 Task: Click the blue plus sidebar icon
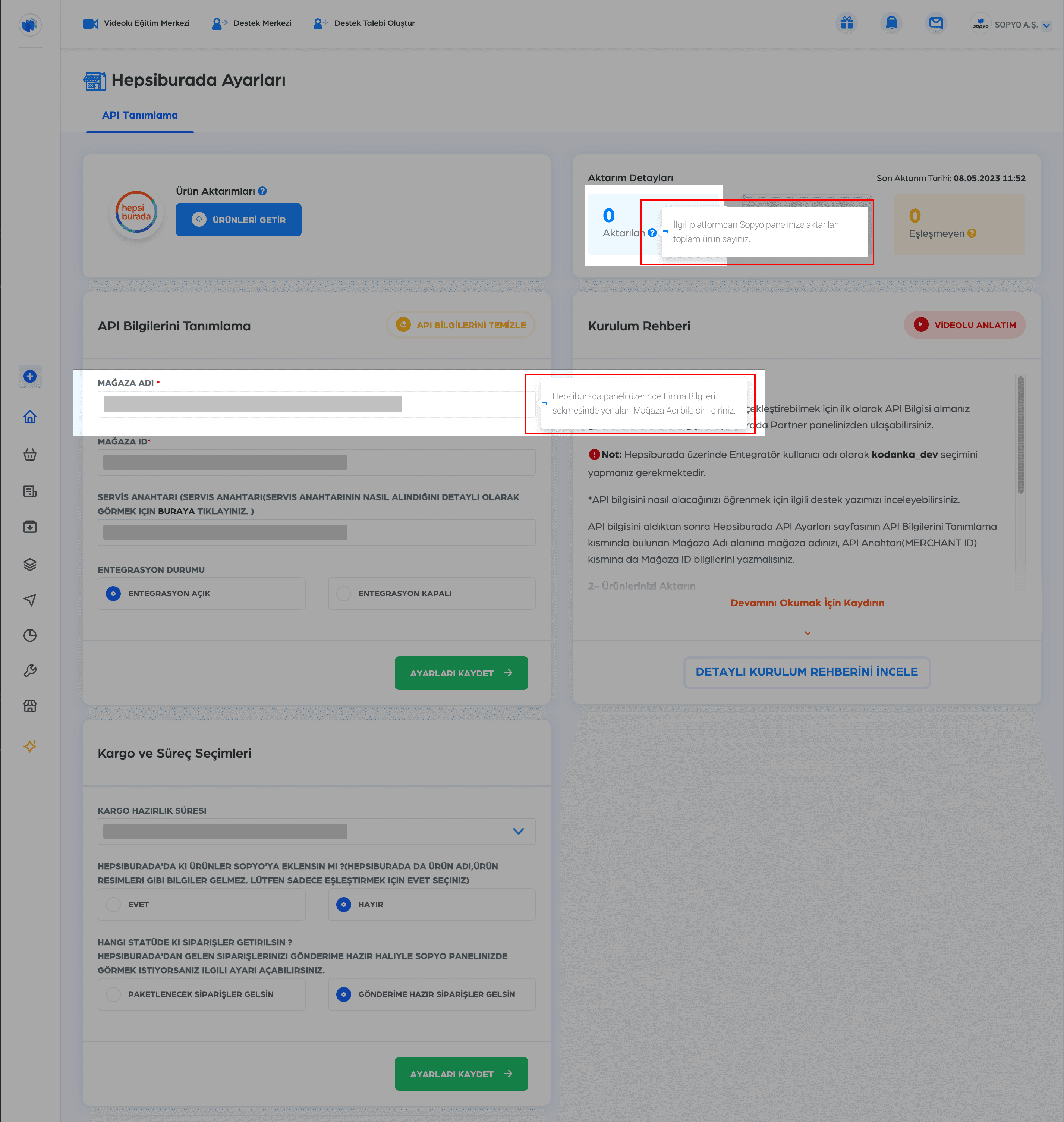pyautogui.click(x=30, y=376)
